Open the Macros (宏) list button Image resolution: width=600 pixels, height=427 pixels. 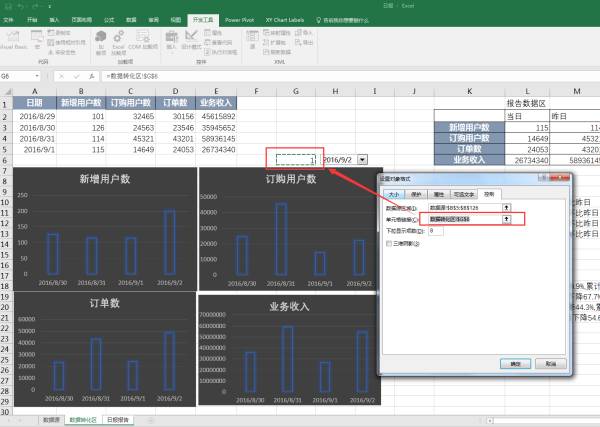pyautogui.click(x=37, y=41)
